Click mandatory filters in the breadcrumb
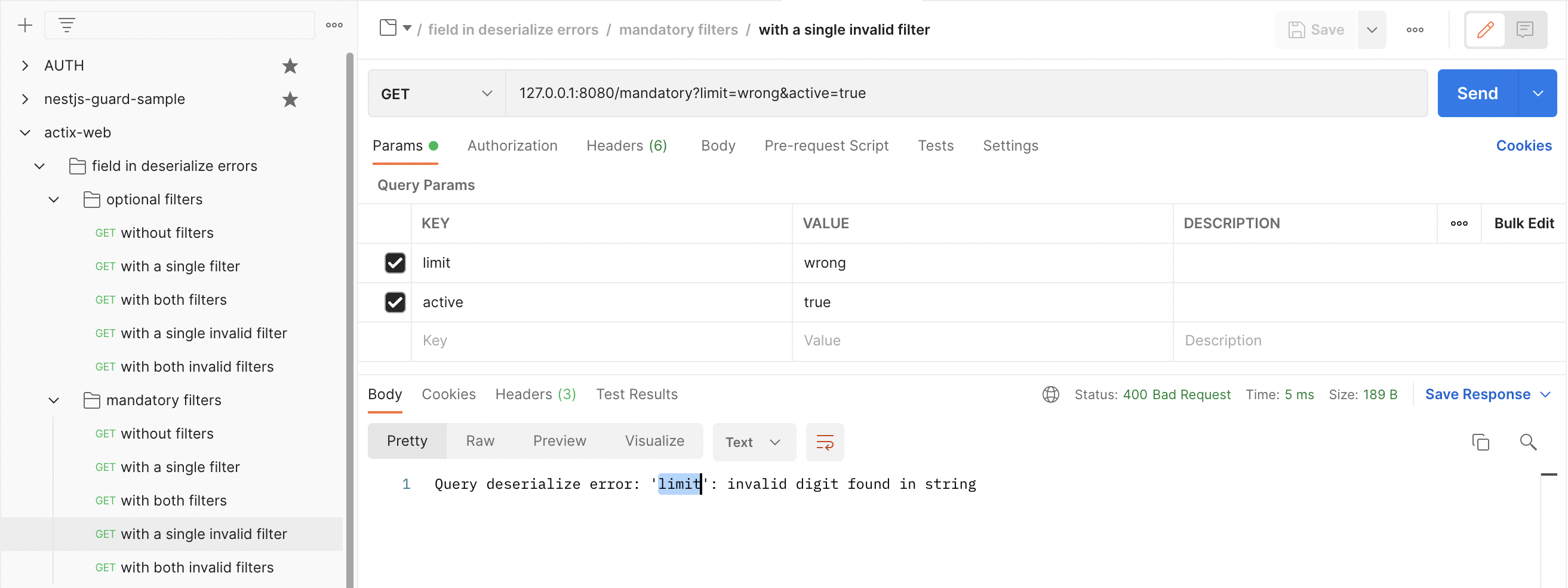This screenshot has height=588, width=1568. [x=678, y=30]
